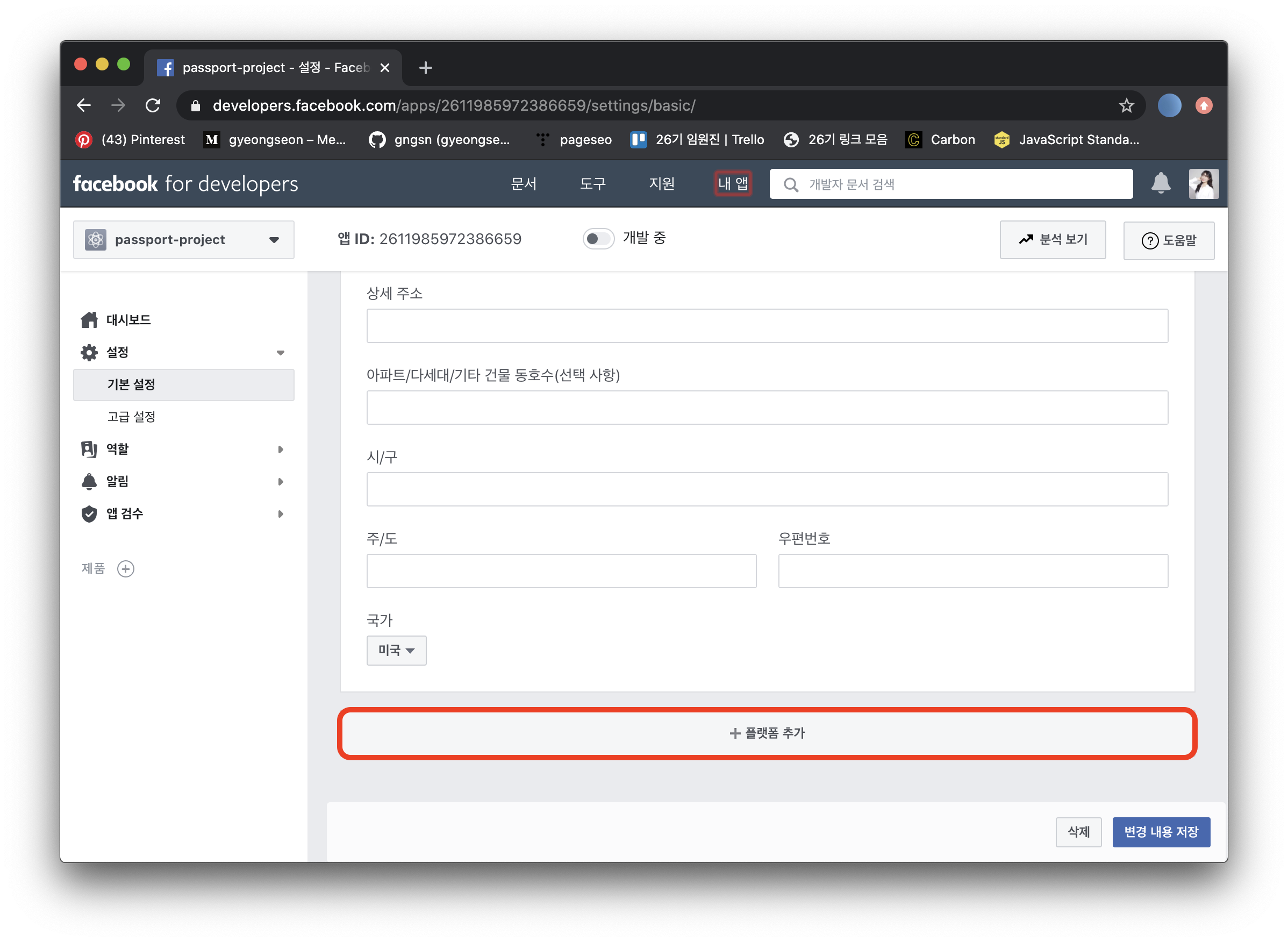Click the notifications bell icon
The image size is (1288, 942).
point(1160,183)
